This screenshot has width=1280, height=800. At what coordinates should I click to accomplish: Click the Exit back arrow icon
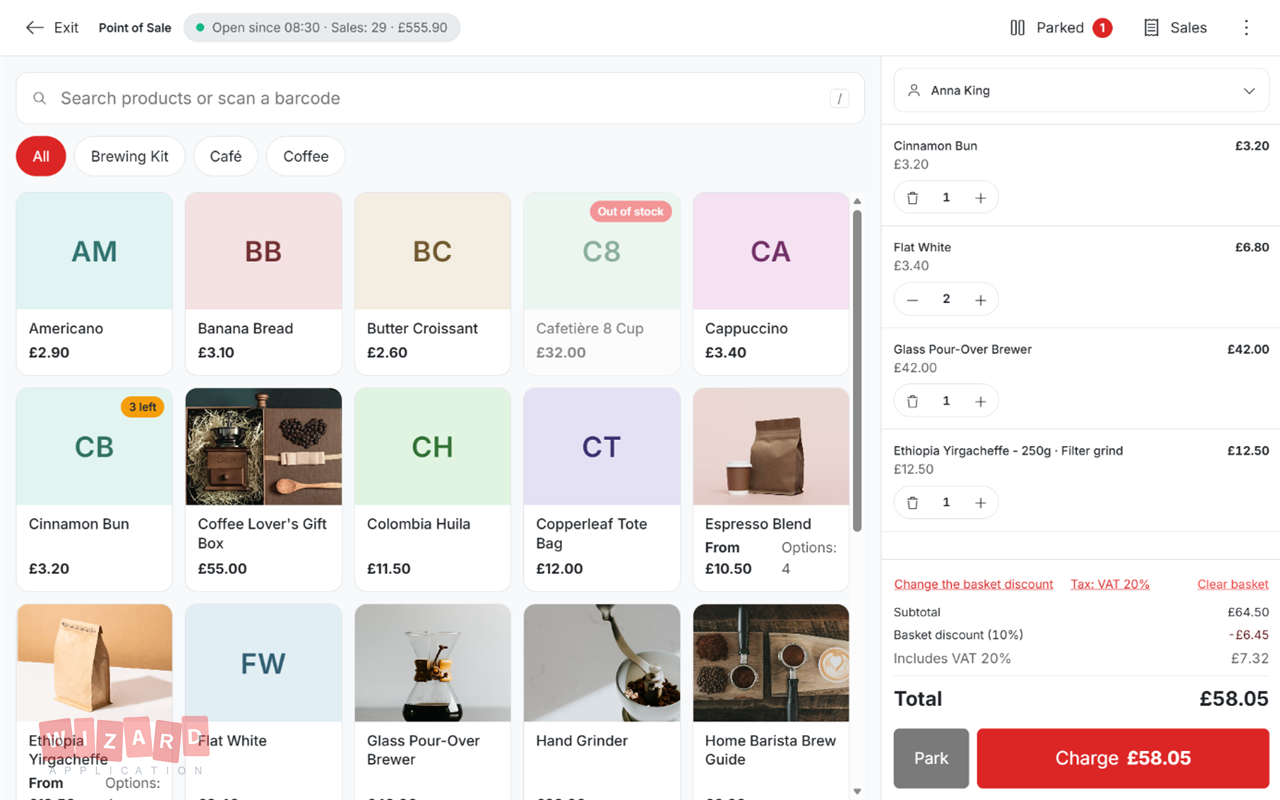point(35,28)
